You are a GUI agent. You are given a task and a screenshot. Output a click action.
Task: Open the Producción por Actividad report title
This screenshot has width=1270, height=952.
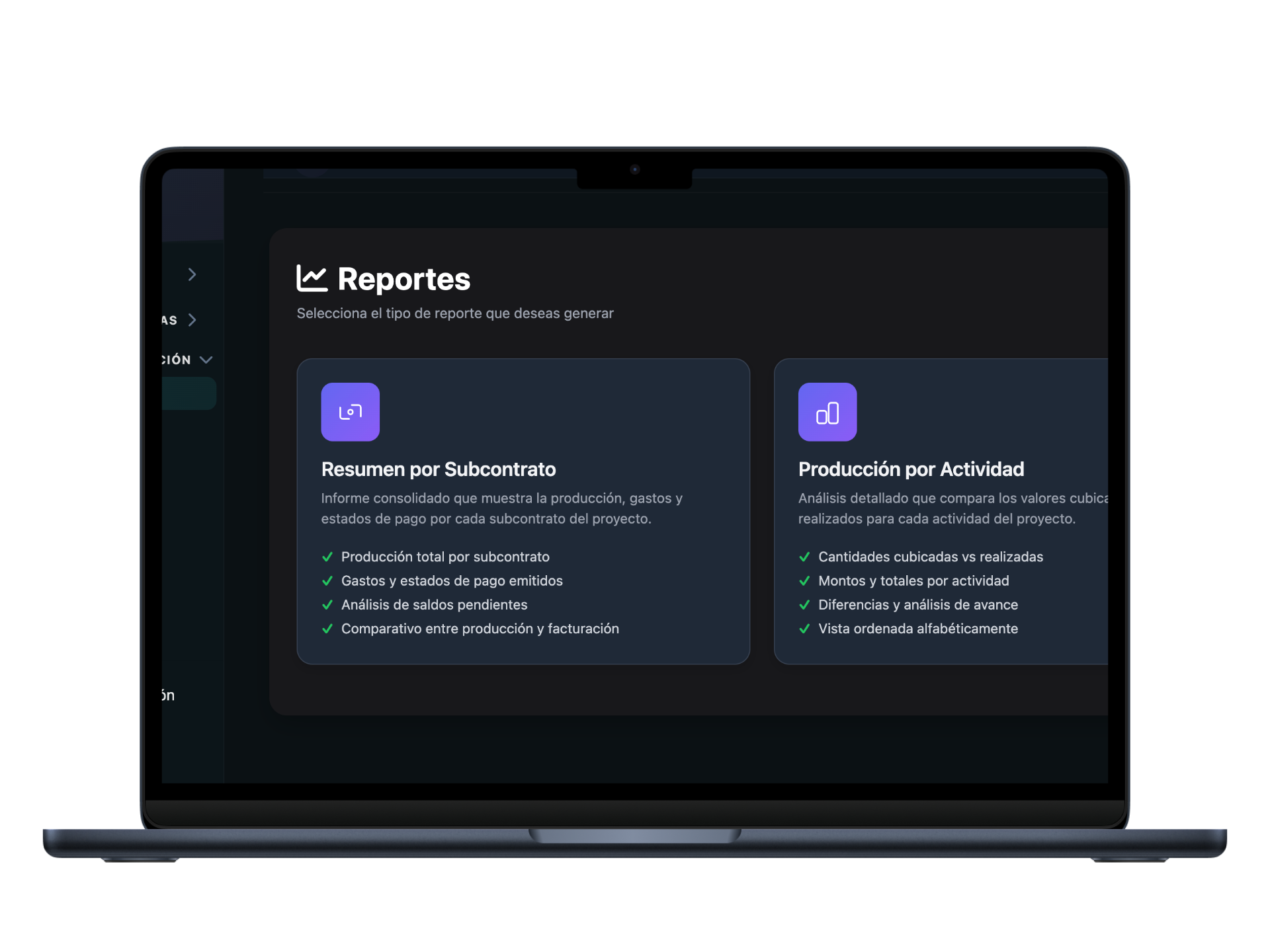pos(911,469)
